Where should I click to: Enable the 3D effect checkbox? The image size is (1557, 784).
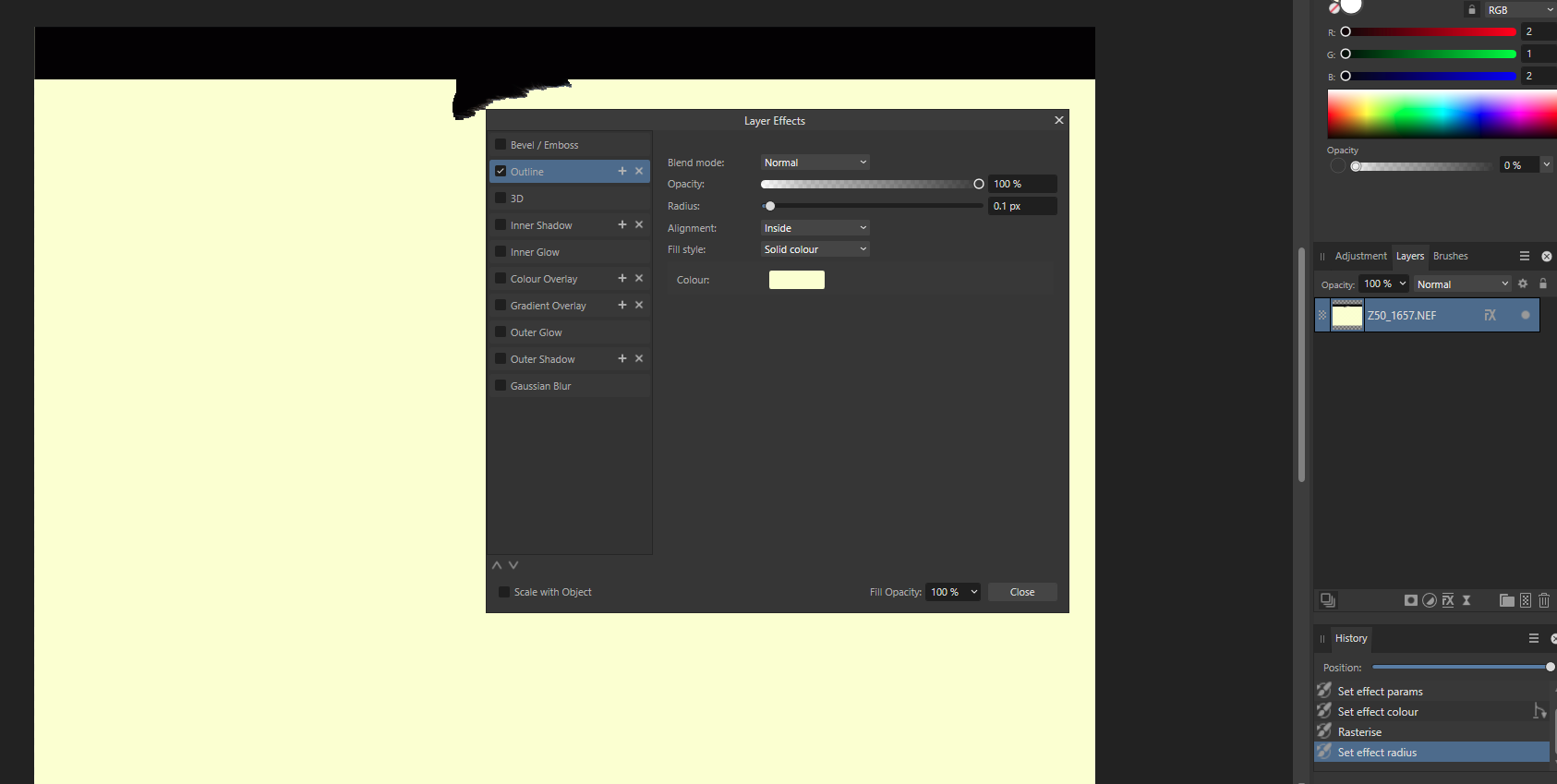pos(501,198)
